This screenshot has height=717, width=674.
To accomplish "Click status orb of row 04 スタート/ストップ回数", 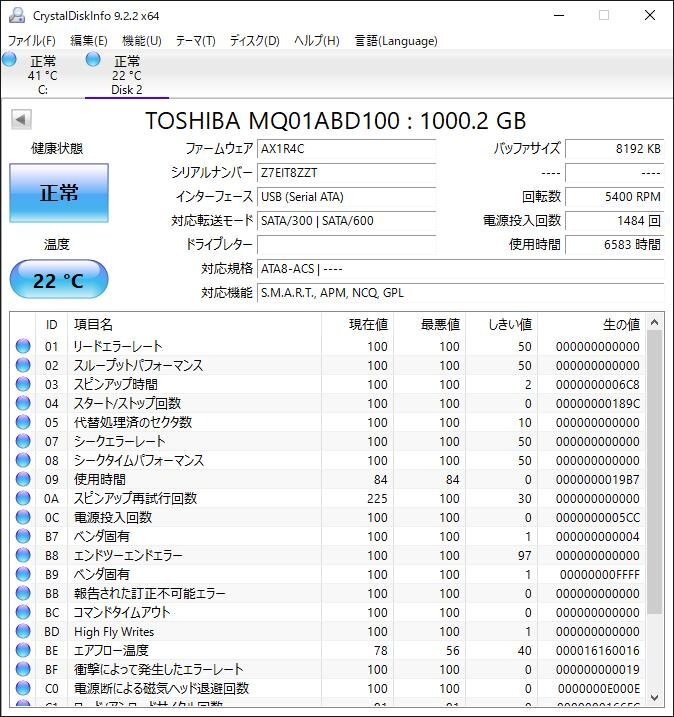I will pos(23,403).
